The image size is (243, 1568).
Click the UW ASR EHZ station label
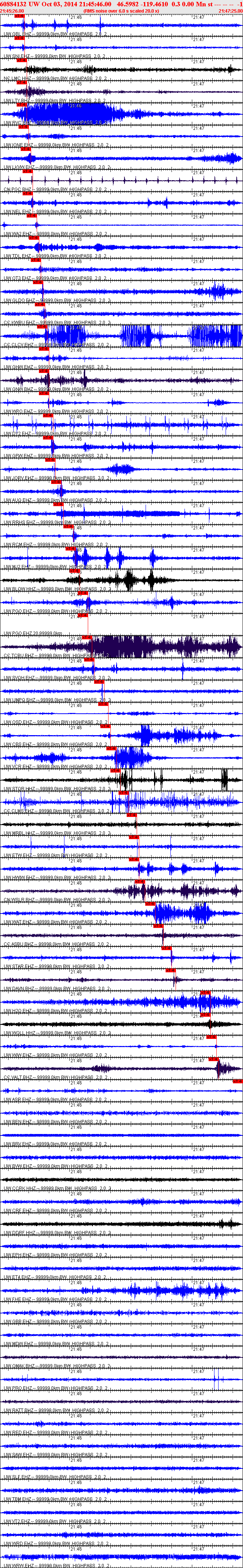tap(55, 1100)
